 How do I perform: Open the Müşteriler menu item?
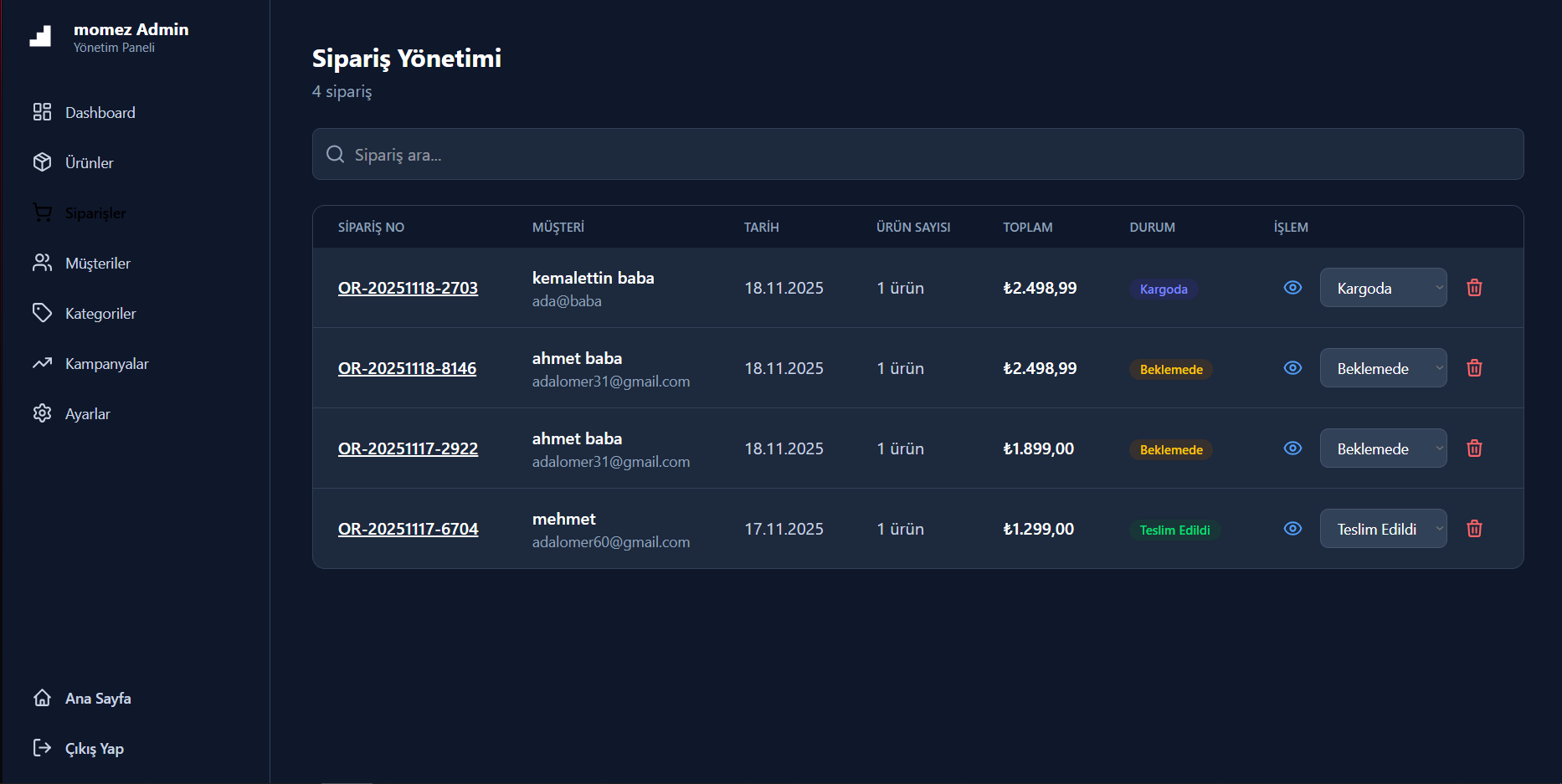click(97, 264)
